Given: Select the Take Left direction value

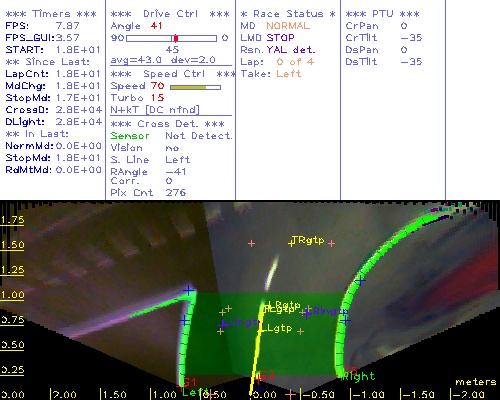Looking at the screenshot, I should coord(289,74).
